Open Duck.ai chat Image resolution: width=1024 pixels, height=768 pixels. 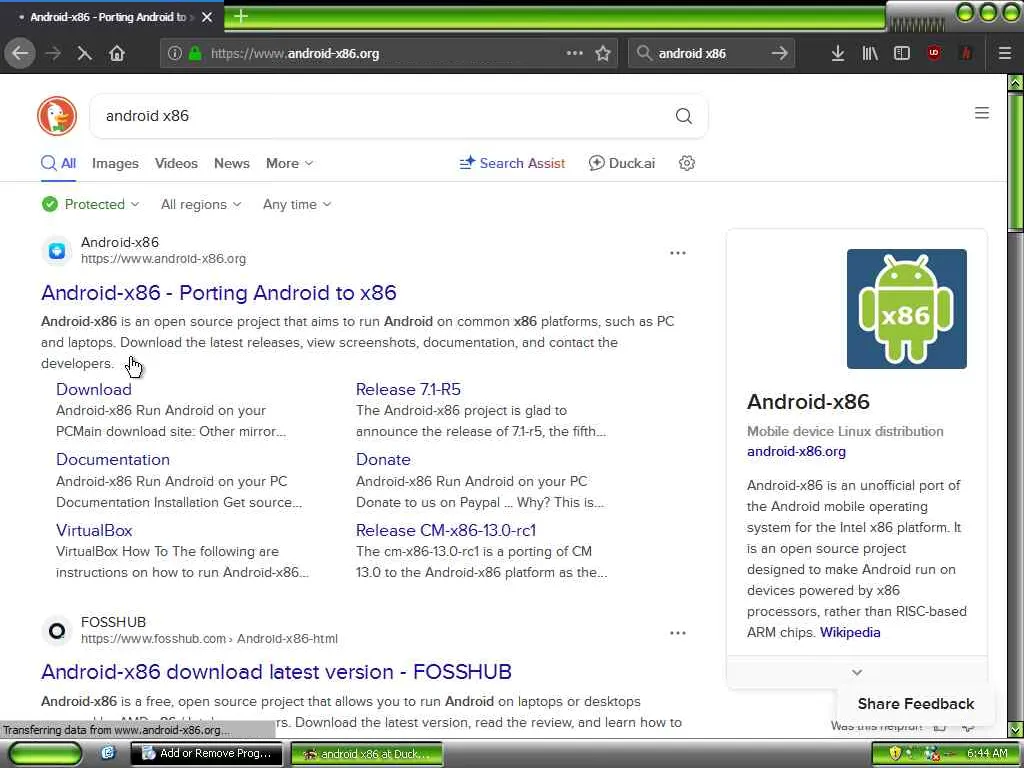point(622,163)
